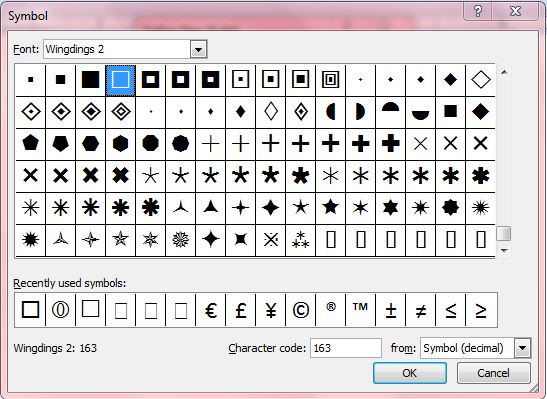
Task: Select the right half-circle symbol
Action: [x=360, y=112]
